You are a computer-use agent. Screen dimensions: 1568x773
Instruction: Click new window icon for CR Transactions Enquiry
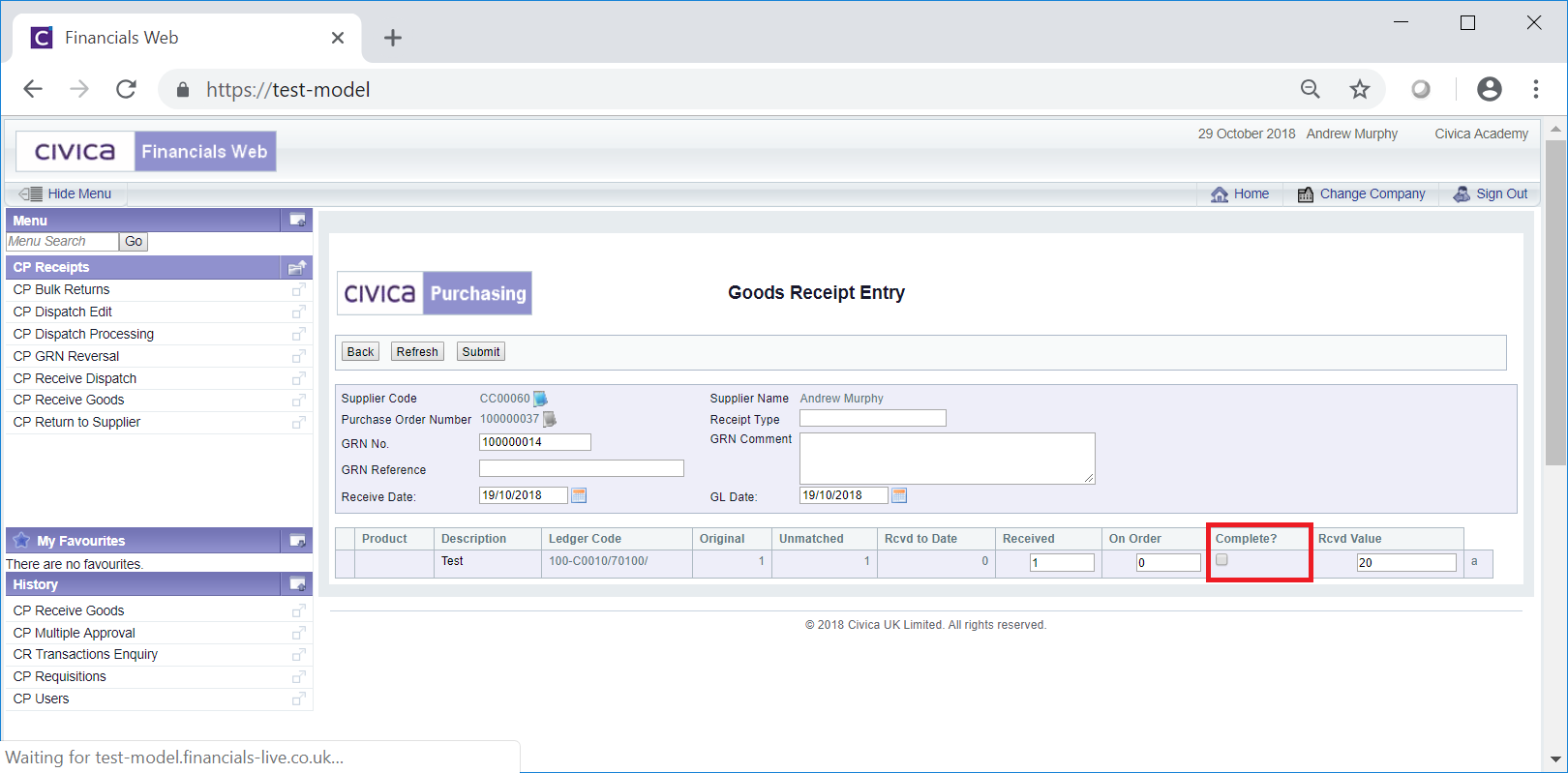pyautogui.click(x=299, y=654)
